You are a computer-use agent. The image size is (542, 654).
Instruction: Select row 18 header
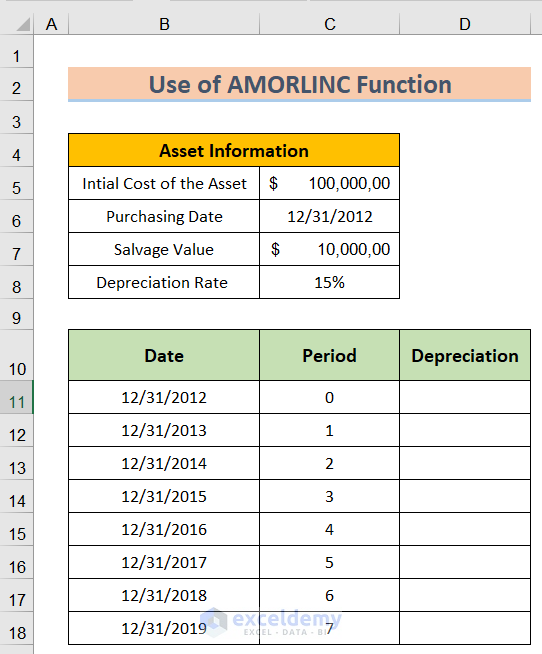[17, 629]
